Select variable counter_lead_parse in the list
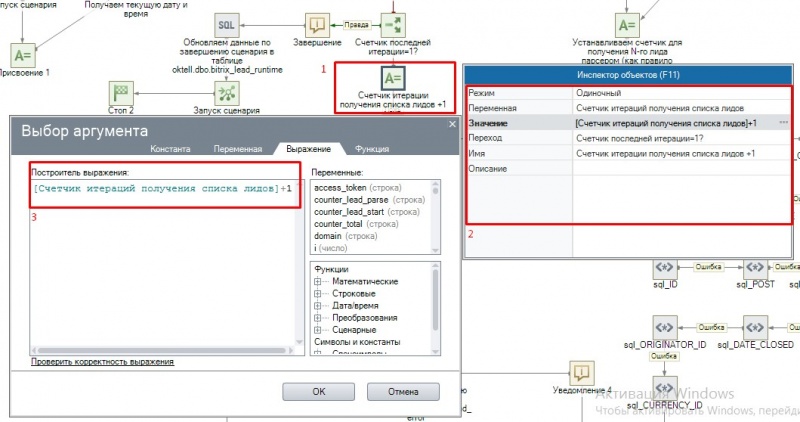Screen dimensions: 800x422 coord(369,200)
